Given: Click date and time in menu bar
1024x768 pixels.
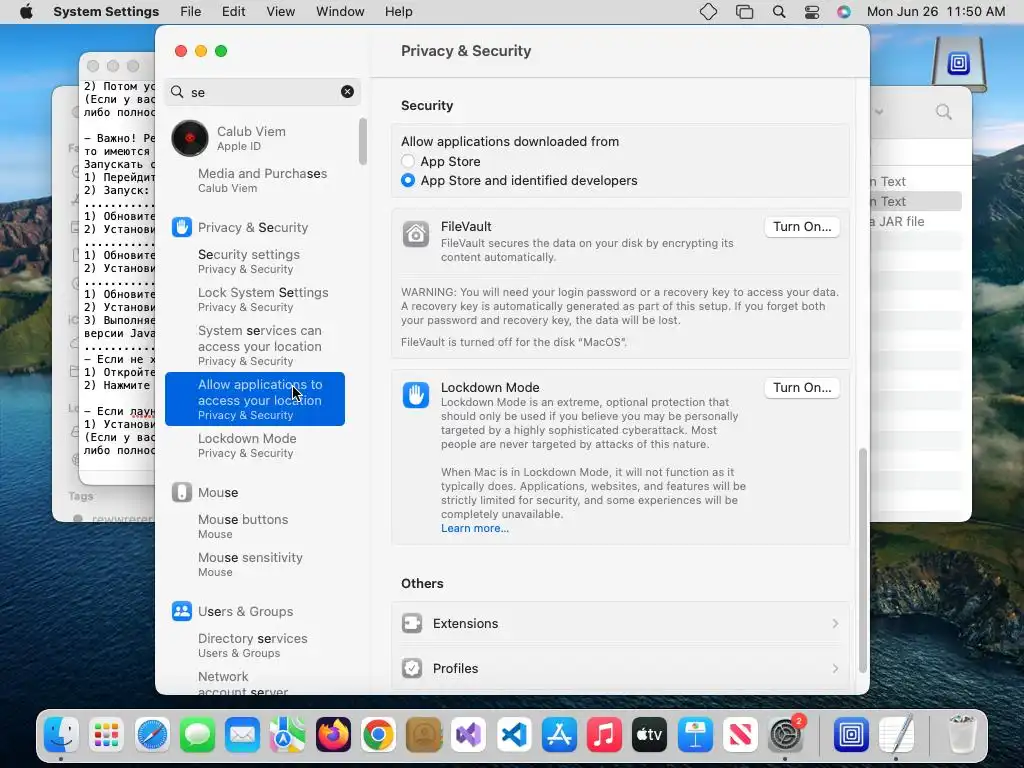Looking at the screenshot, I should coord(936,12).
